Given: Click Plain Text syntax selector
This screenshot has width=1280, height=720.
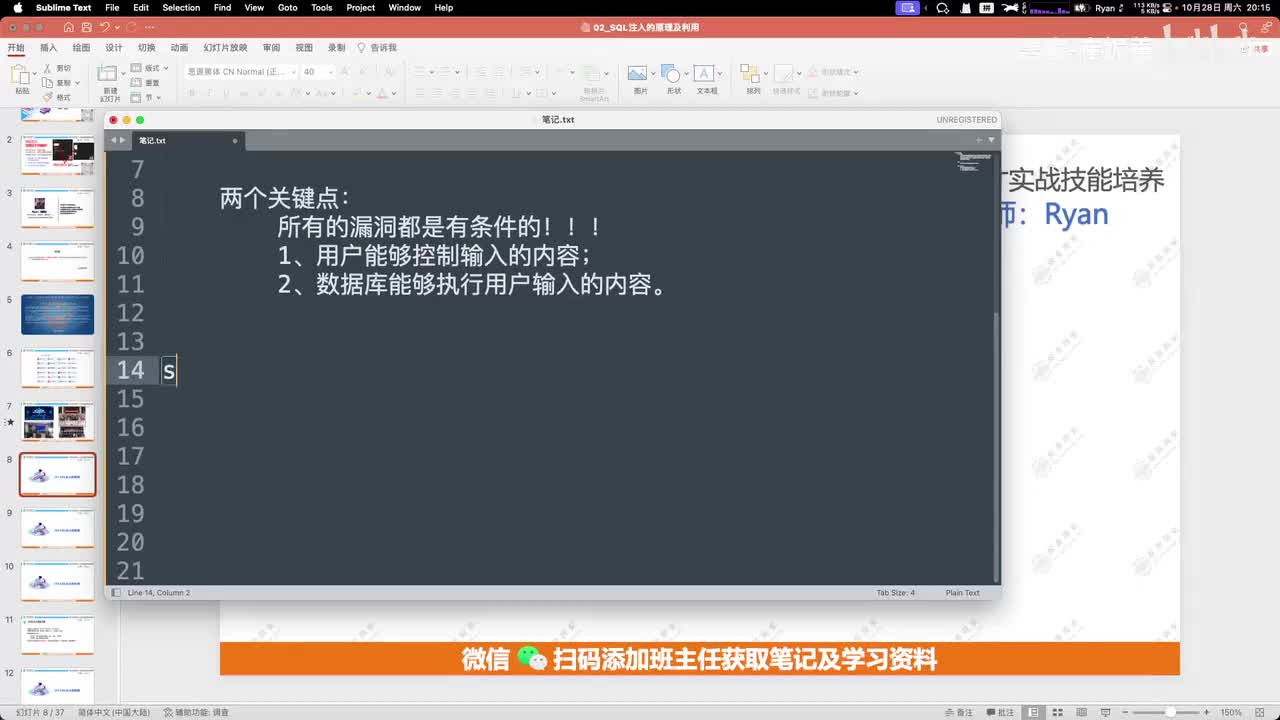Looking at the screenshot, I should 963,593.
